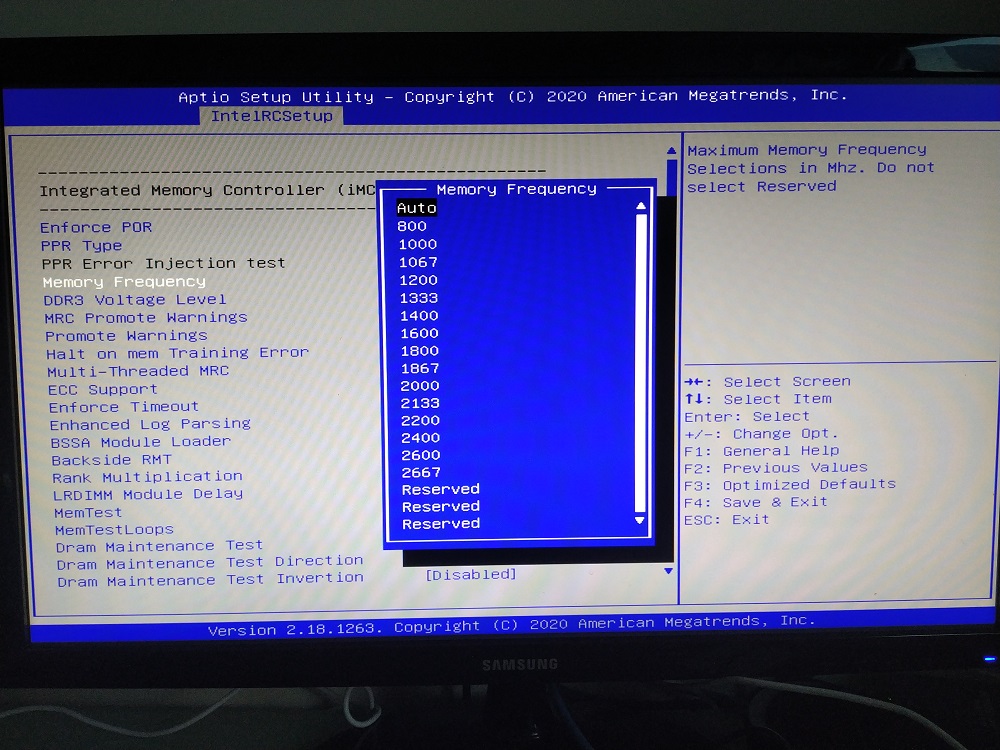
Task: Select 1000 memory frequency option
Action: click(x=418, y=244)
